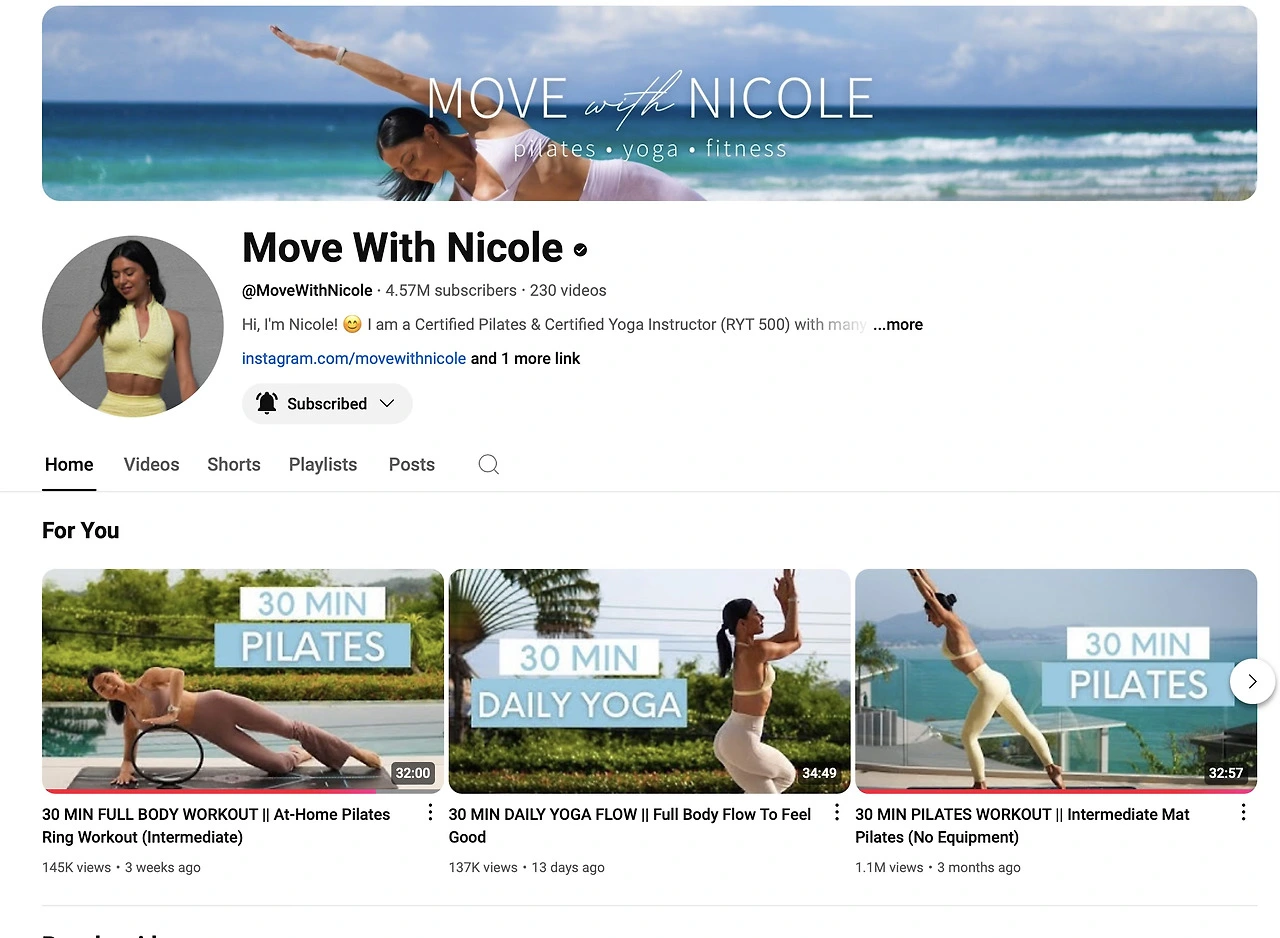Open the Playlists tab

click(323, 464)
